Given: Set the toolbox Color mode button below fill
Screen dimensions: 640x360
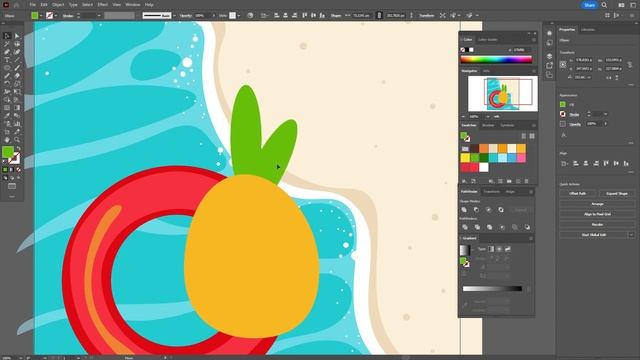Looking at the screenshot, I should pos(5,170).
